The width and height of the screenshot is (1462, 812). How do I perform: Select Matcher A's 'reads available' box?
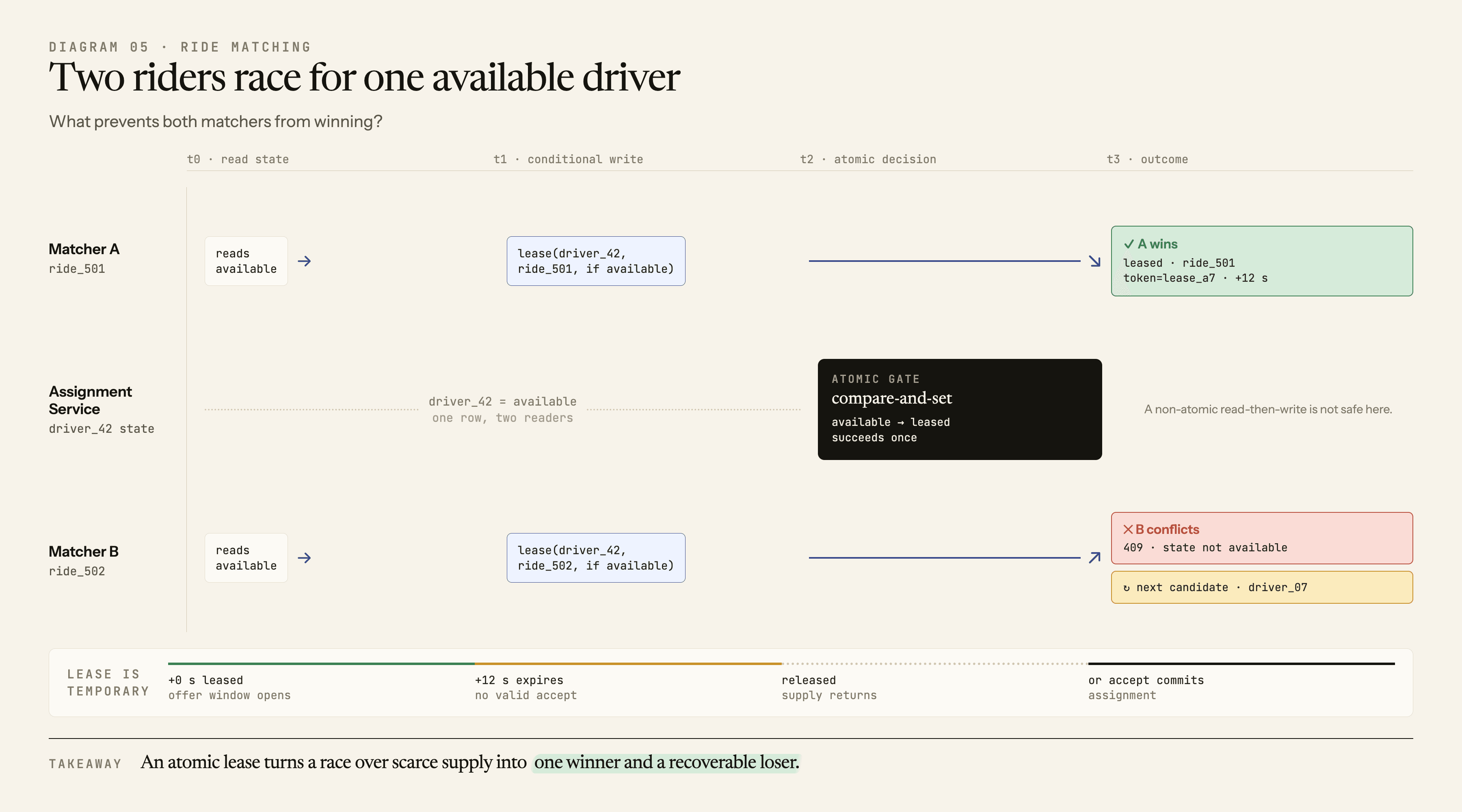pyautogui.click(x=247, y=261)
